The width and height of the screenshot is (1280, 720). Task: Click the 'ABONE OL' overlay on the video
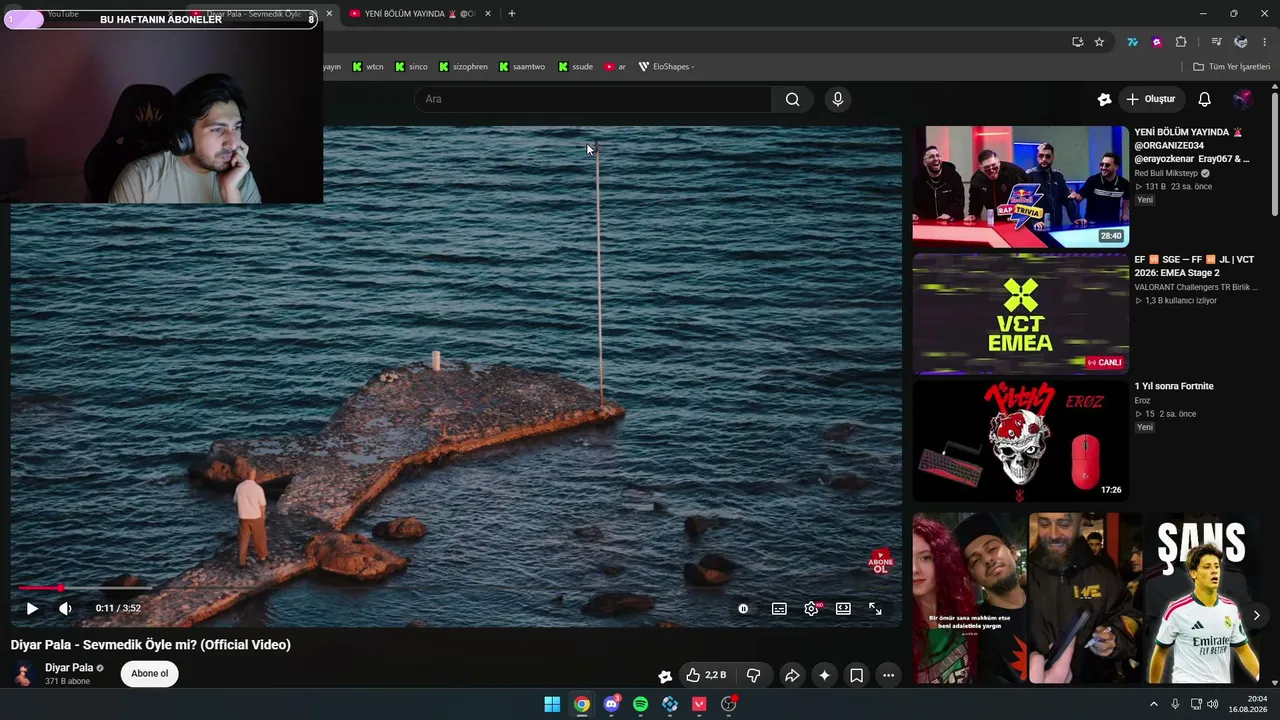pyautogui.click(x=880, y=561)
